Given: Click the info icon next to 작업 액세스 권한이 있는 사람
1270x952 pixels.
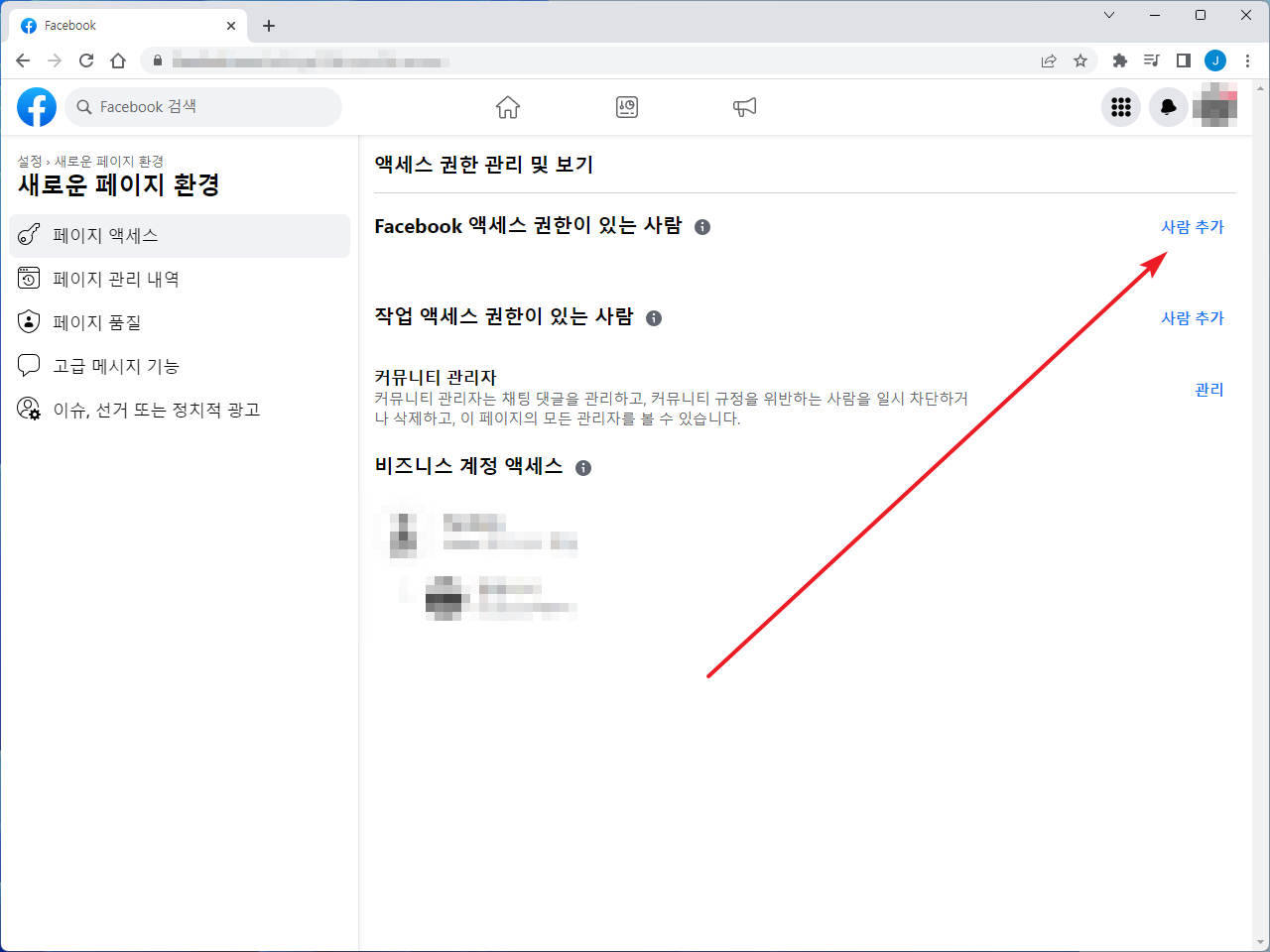Looking at the screenshot, I should (x=654, y=318).
